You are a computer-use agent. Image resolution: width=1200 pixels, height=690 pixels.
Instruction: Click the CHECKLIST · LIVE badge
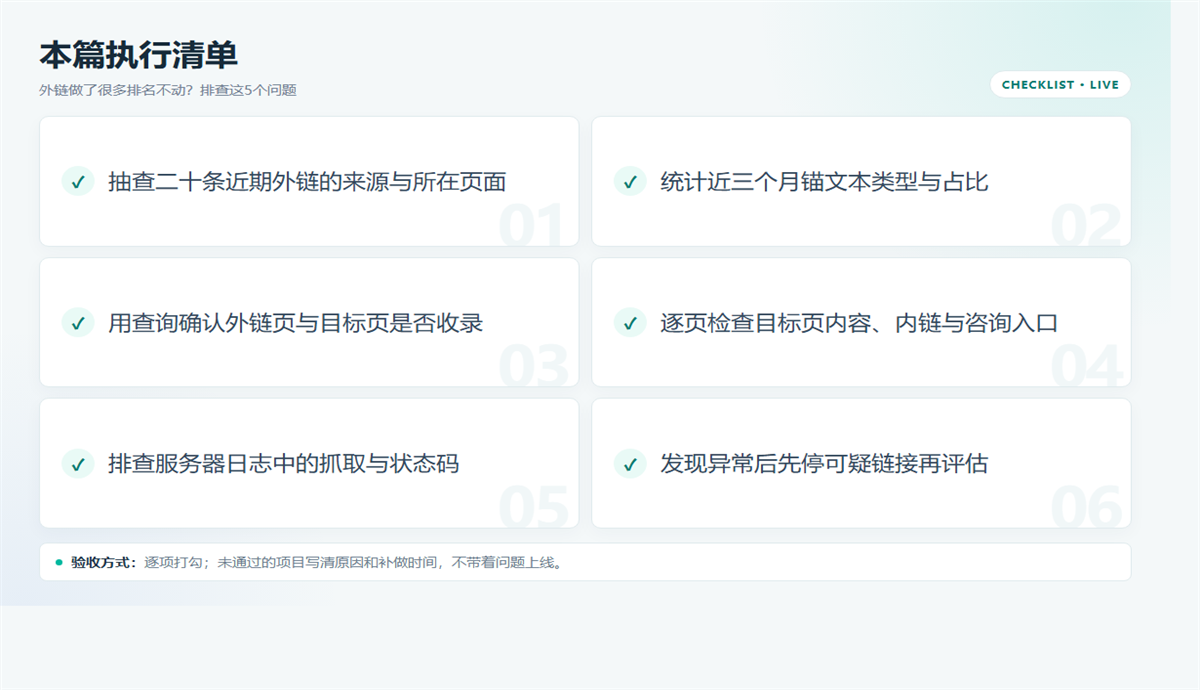click(1060, 85)
